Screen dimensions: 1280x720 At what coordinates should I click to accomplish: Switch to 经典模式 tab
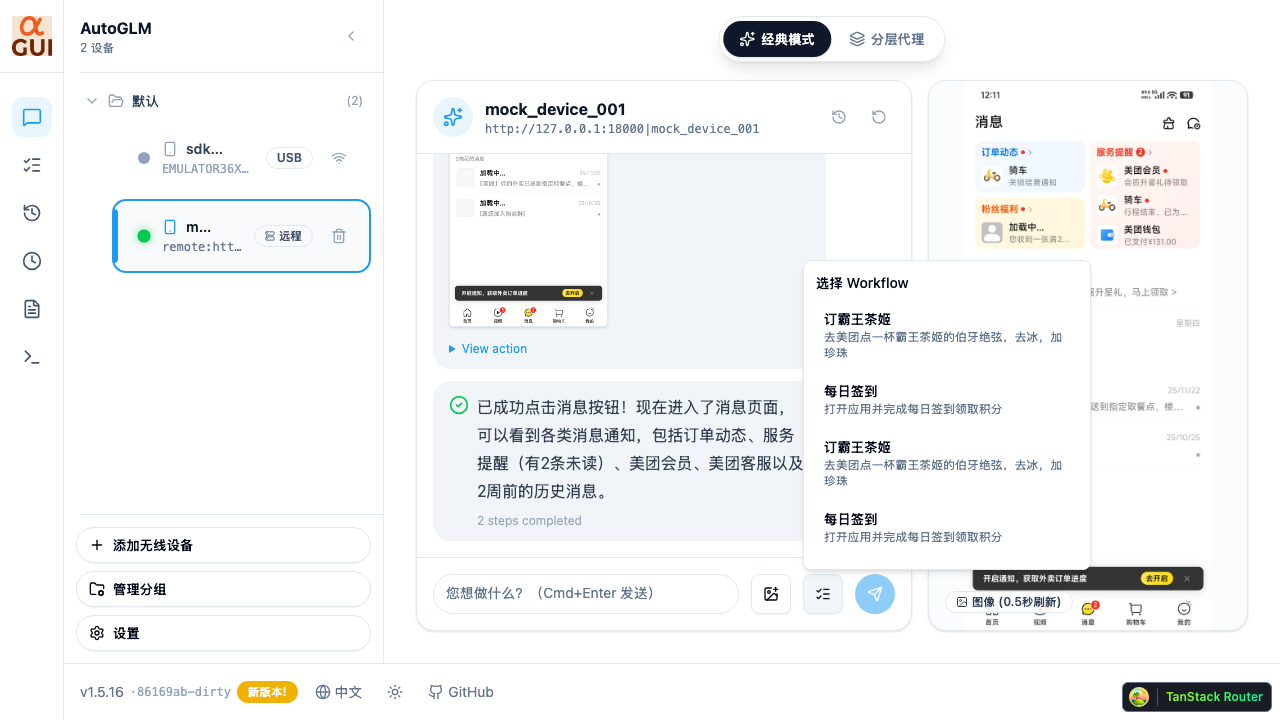click(777, 40)
